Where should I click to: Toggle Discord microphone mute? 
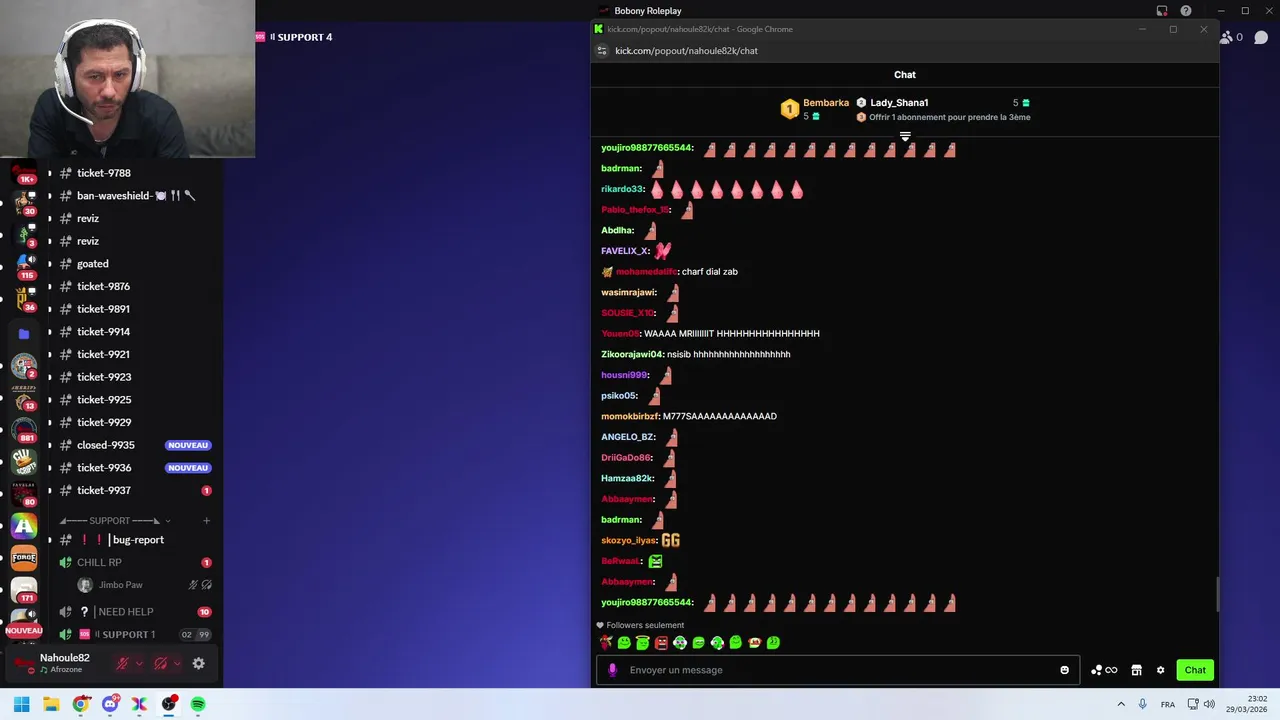(123, 663)
